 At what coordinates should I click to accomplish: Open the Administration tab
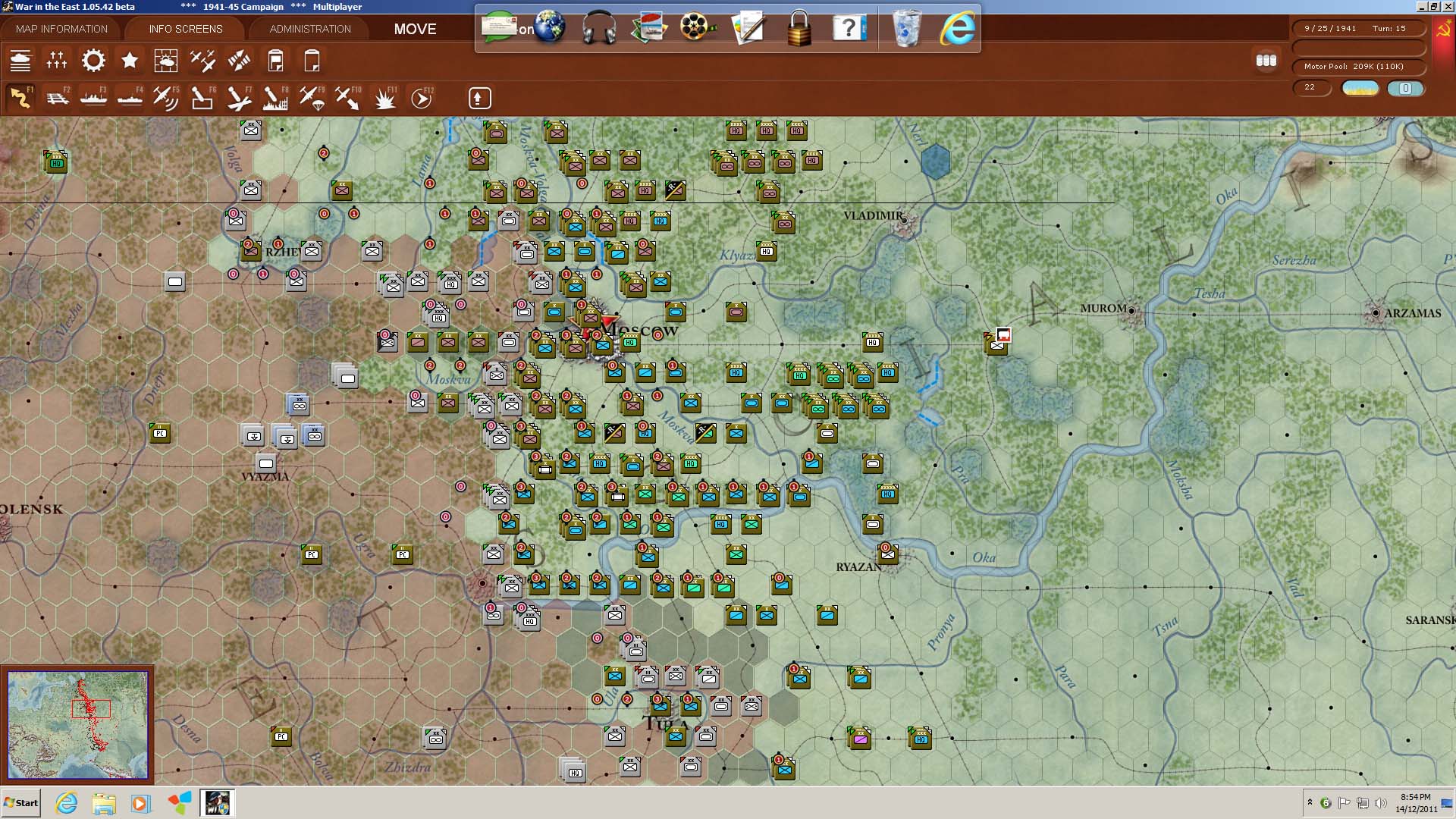310,29
